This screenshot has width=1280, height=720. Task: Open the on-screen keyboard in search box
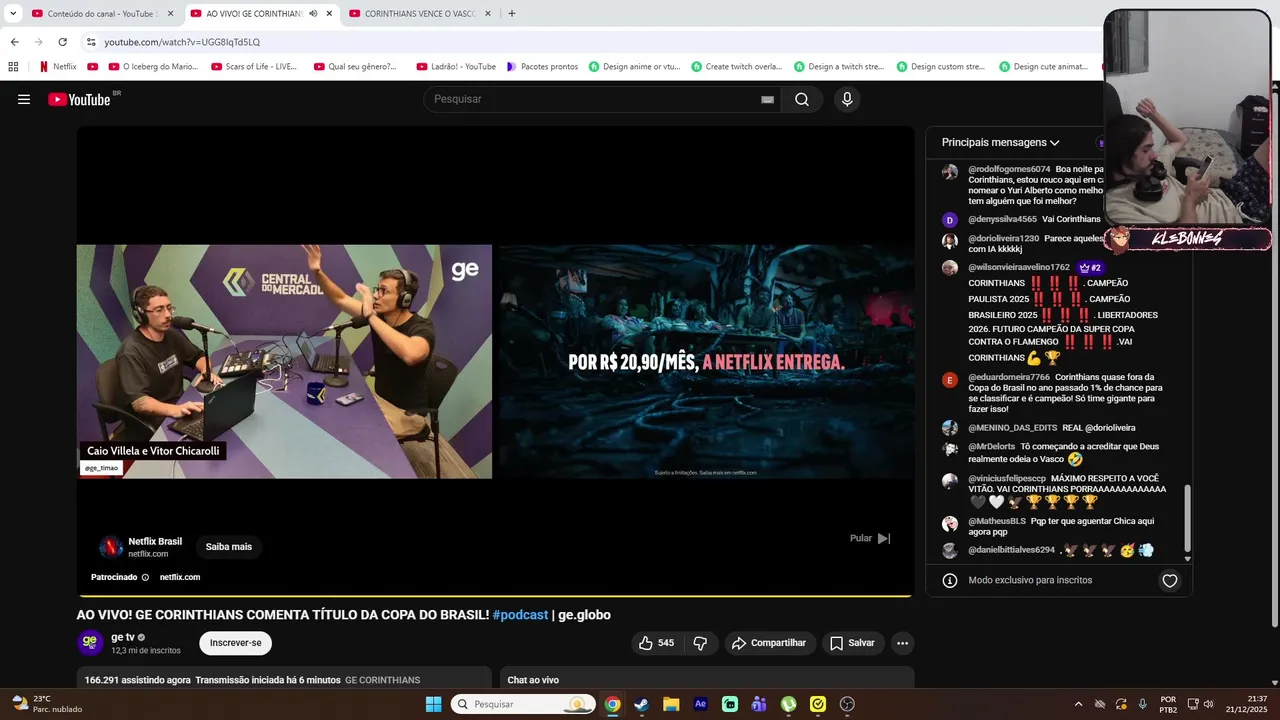click(767, 99)
